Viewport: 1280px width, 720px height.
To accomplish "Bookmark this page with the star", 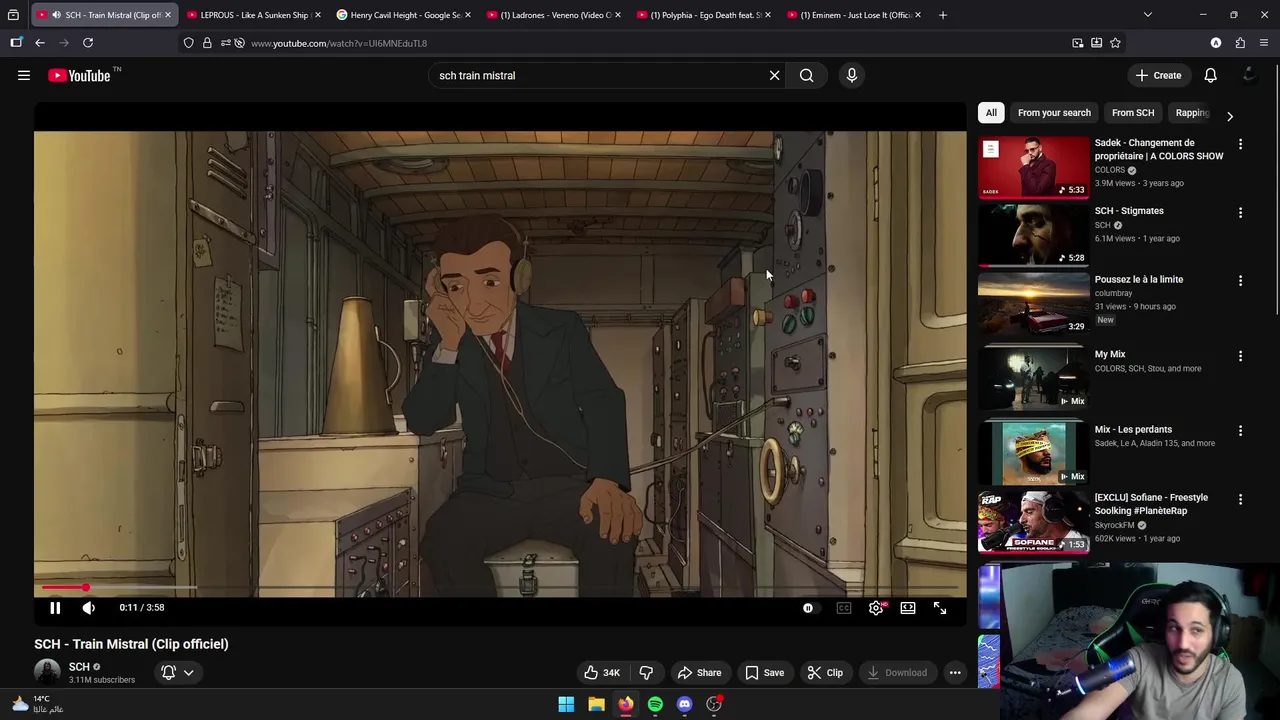I will pos(1115,43).
